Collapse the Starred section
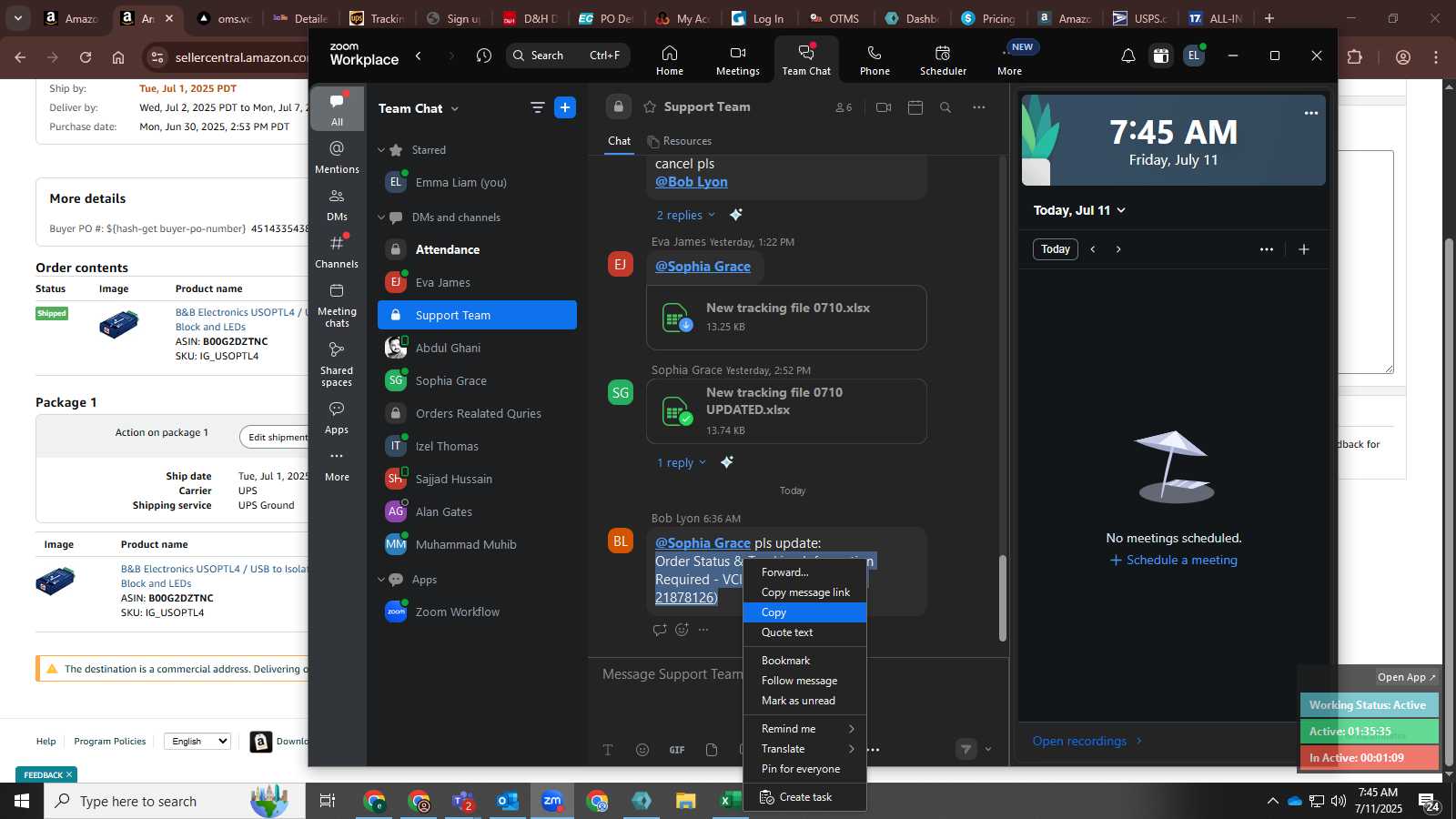Screen dimensions: 1456x819 pos(382,150)
